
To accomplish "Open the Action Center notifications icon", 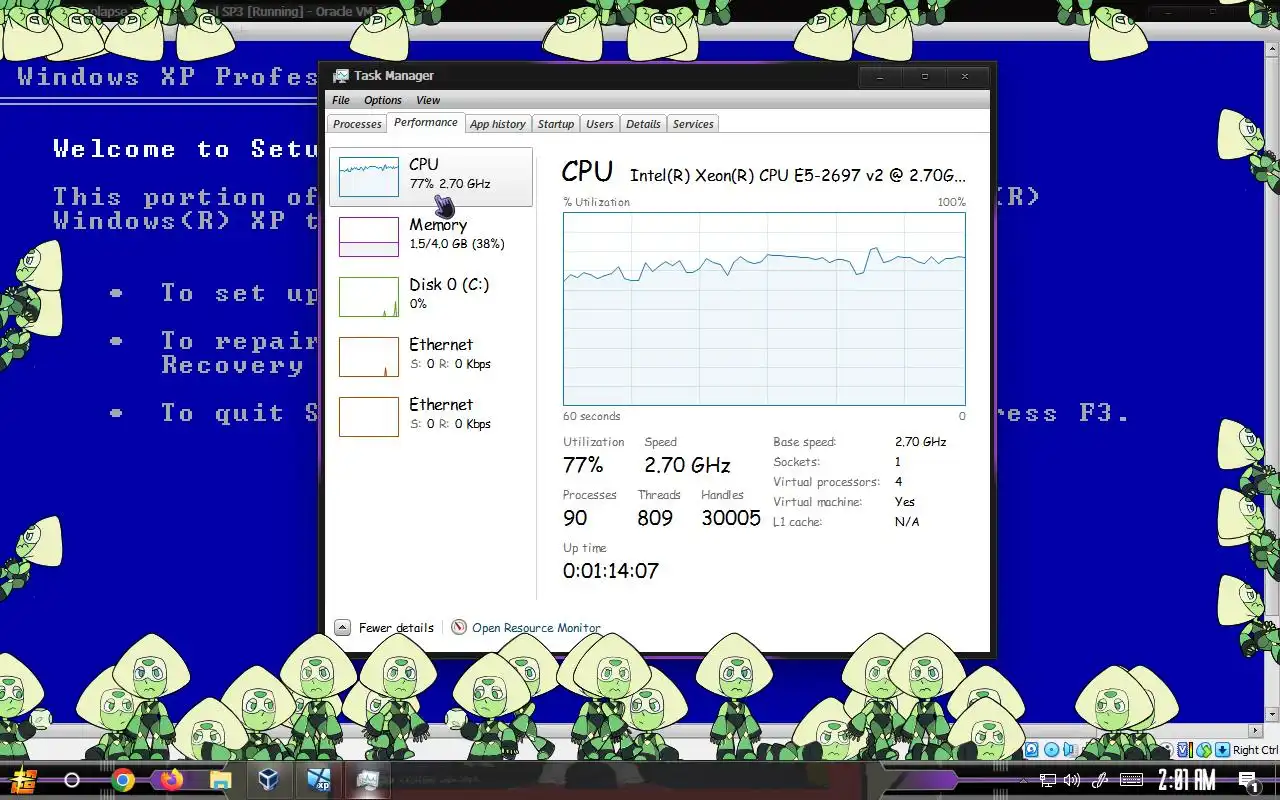I will (1248, 781).
